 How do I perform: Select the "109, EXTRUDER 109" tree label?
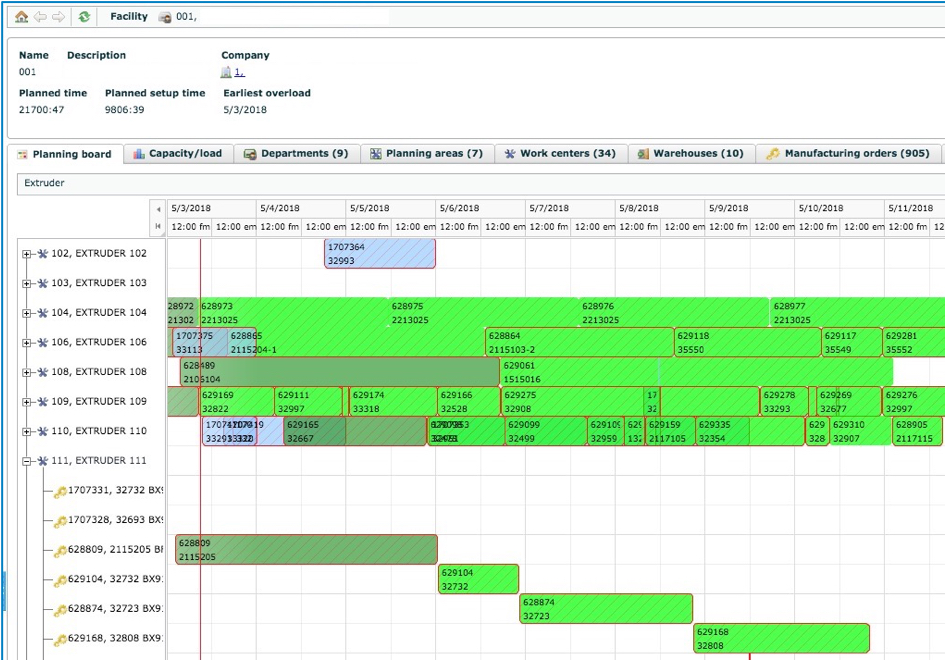[99, 401]
